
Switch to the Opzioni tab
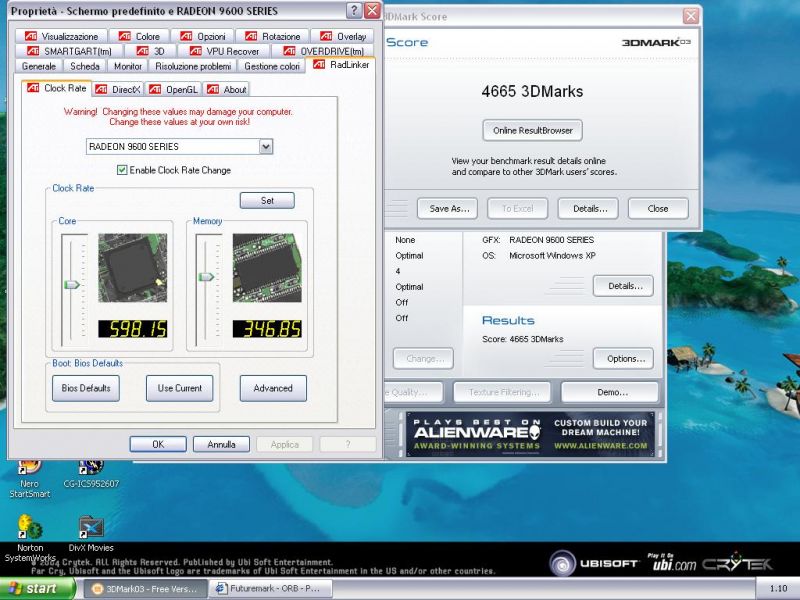(203, 36)
